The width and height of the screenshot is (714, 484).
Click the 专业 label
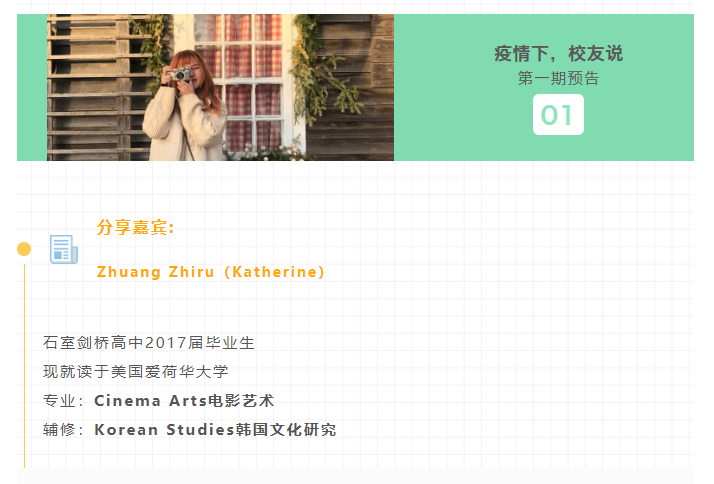(59, 401)
